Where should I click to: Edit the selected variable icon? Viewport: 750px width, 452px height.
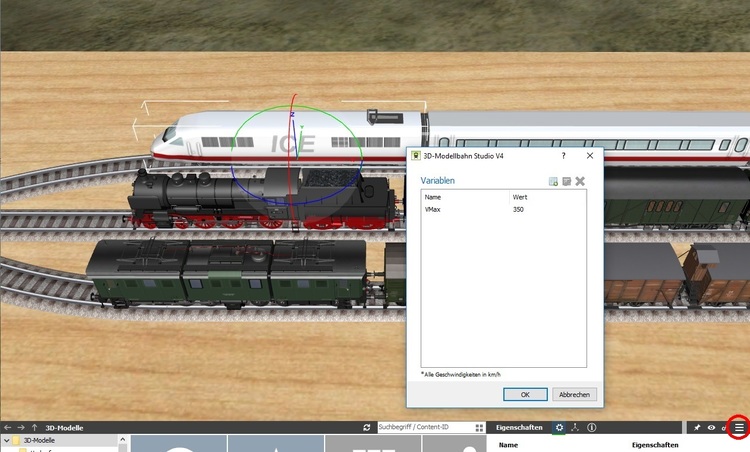pos(567,181)
